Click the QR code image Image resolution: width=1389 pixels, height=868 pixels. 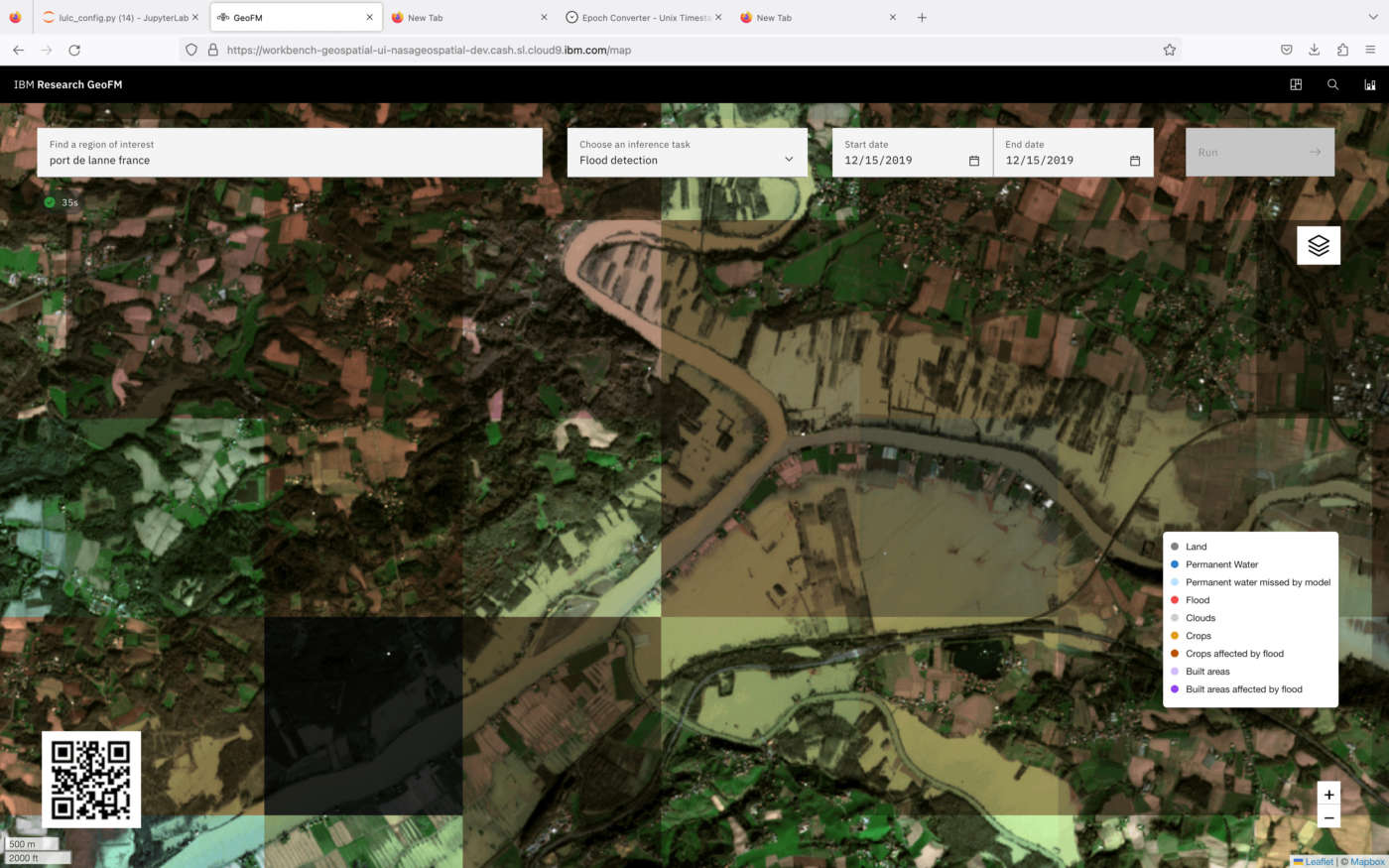[90, 780]
